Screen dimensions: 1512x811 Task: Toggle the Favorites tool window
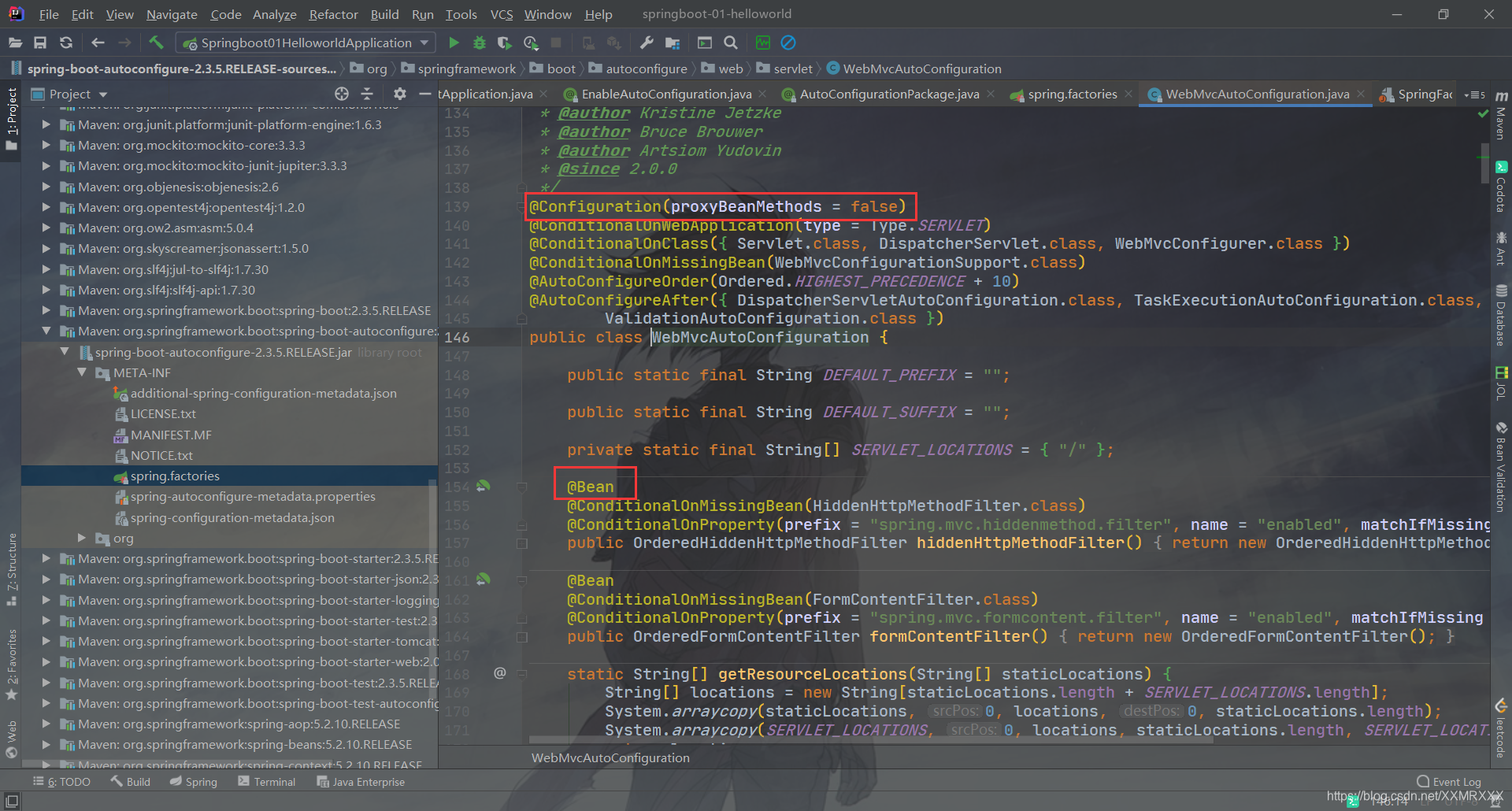tap(11, 665)
